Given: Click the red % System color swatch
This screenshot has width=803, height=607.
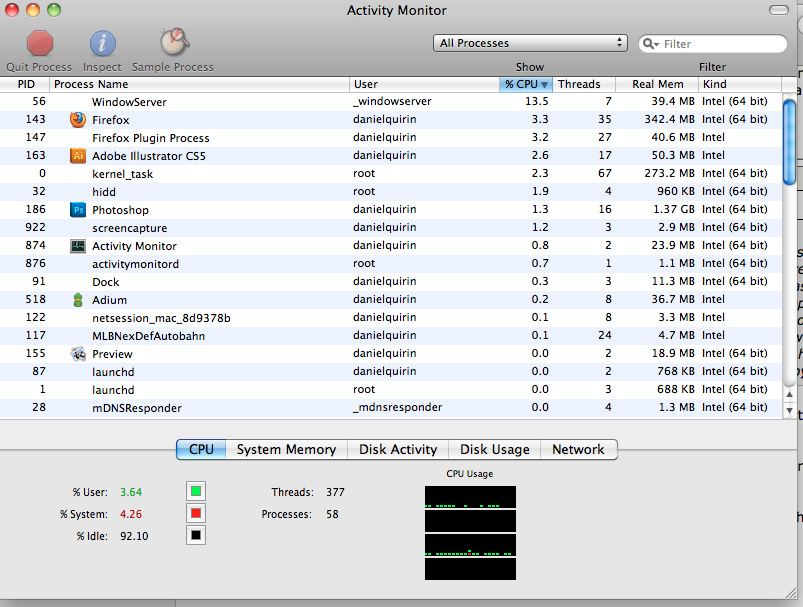Looking at the screenshot, I should pos(196,513).
